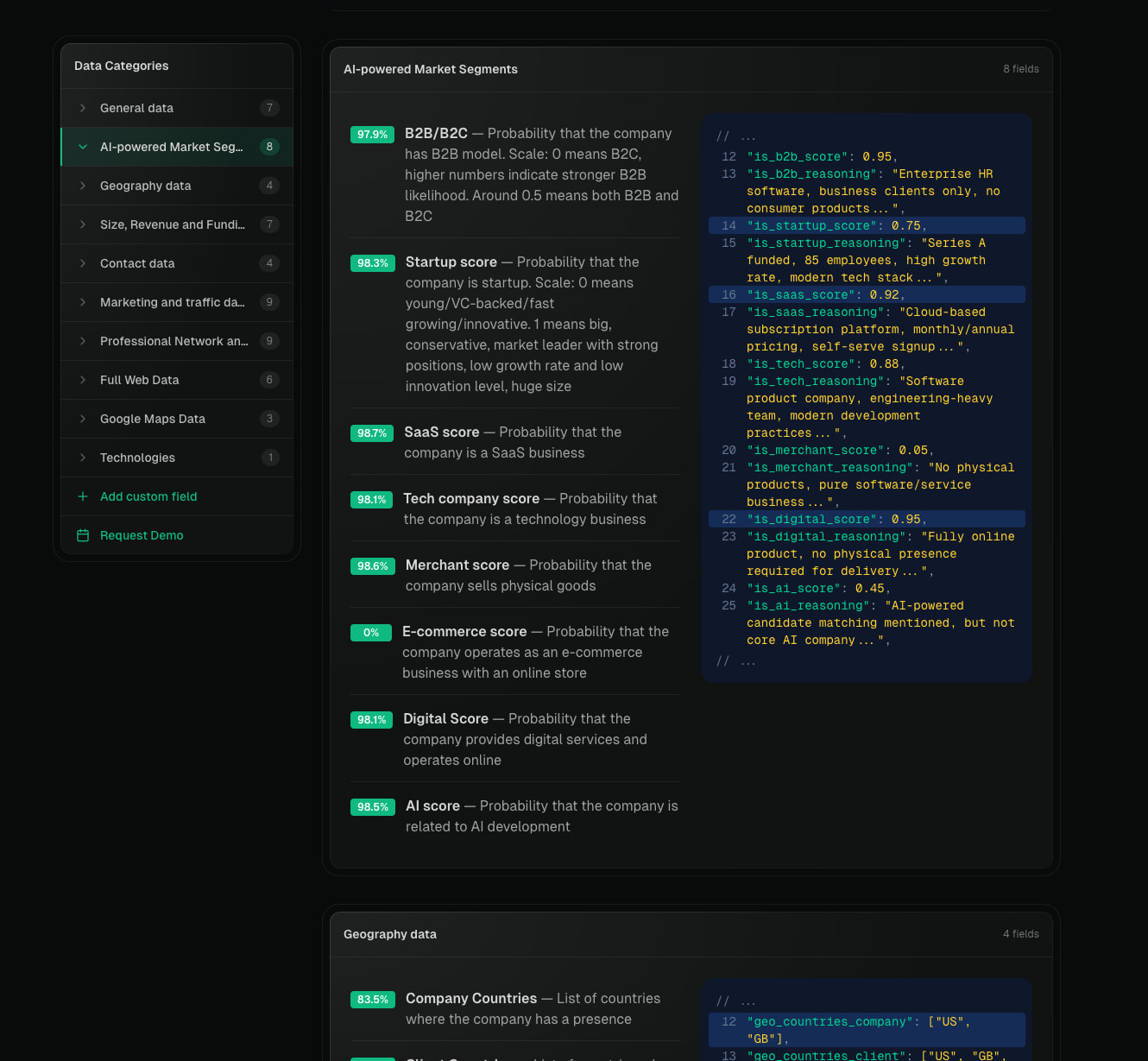1148x1061 pixels.
Task: Click the 98.5% badge for AI score
Action: [x=373, y=806]
